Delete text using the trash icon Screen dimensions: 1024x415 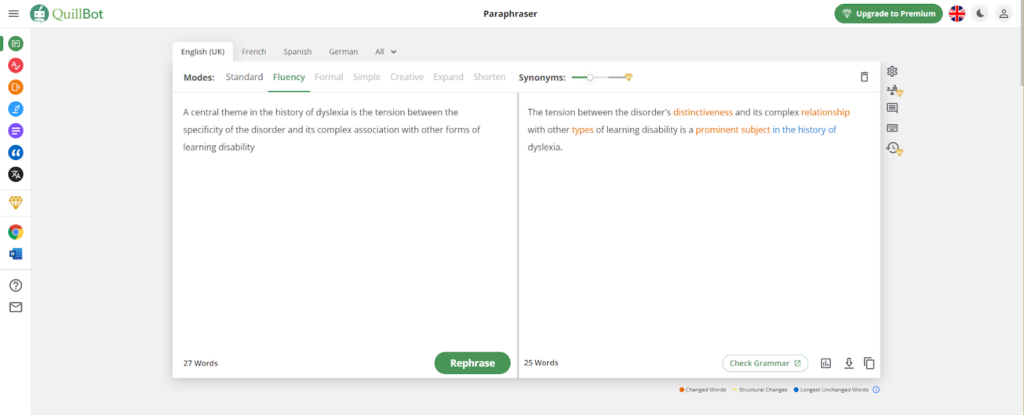pos(864,77)
